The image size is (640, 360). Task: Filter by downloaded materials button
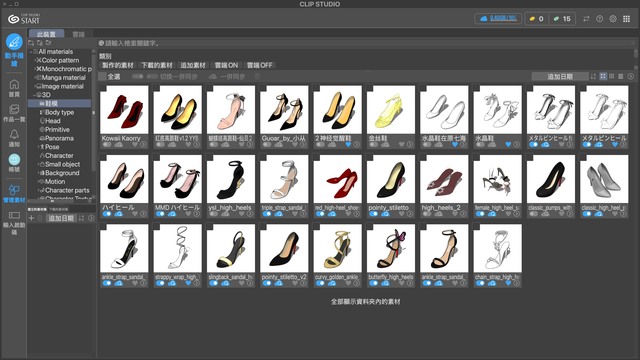157,65
